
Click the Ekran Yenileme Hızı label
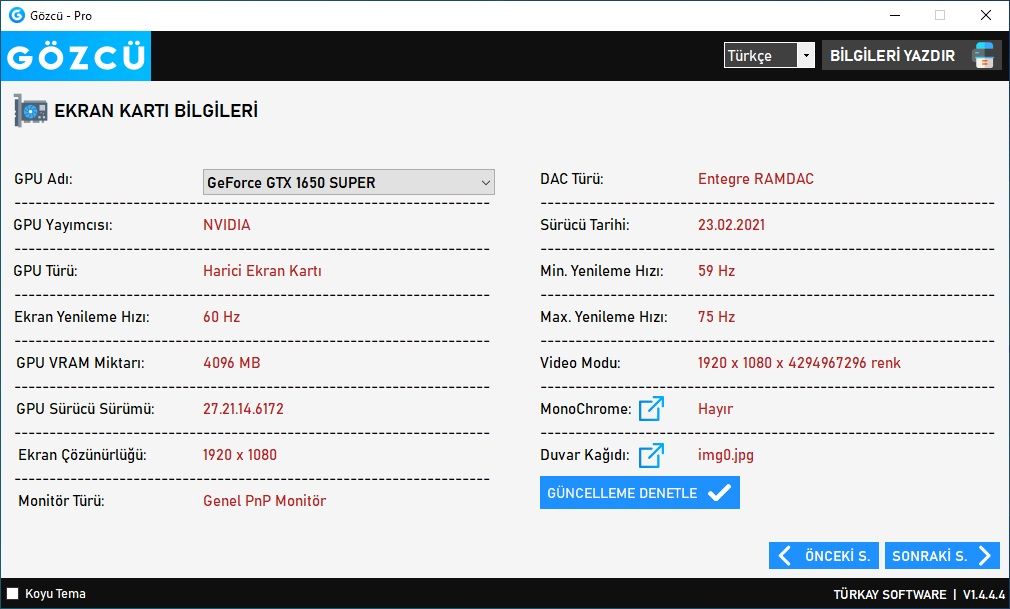(x=82, y=317)
